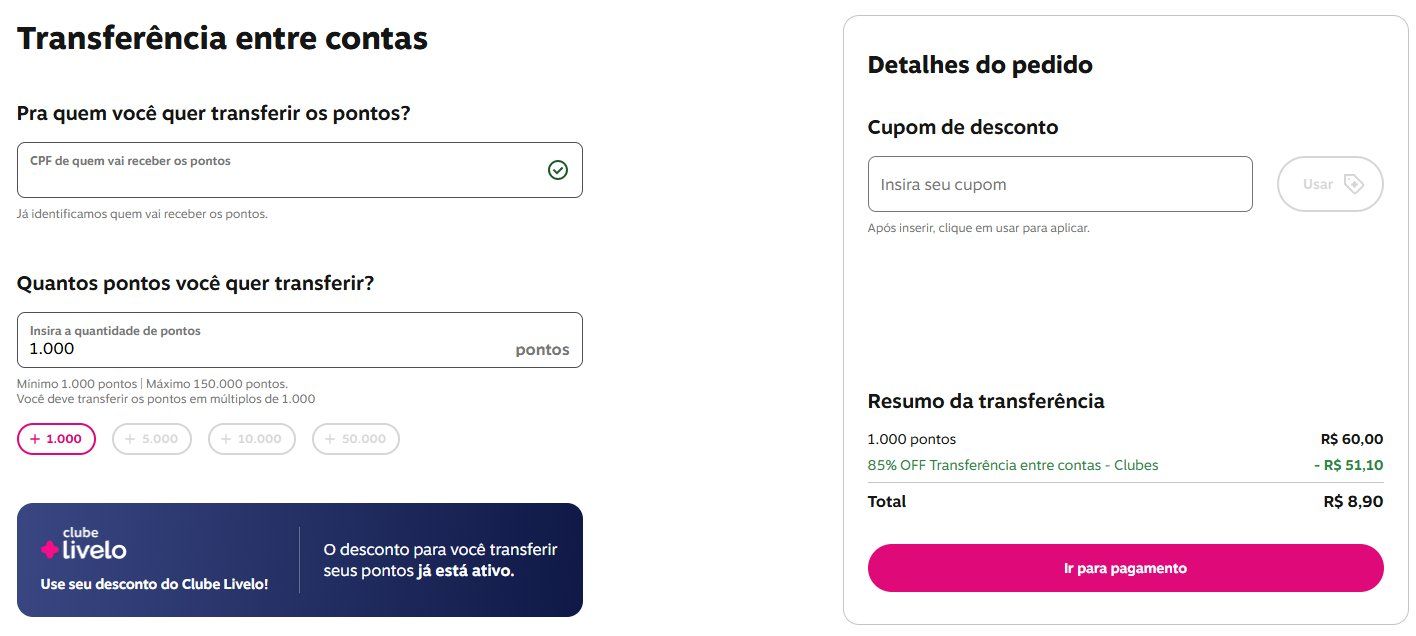Add 1.000 points with the pink chip
This screenshot has height=636, width=1416.
tap(56, 439)
